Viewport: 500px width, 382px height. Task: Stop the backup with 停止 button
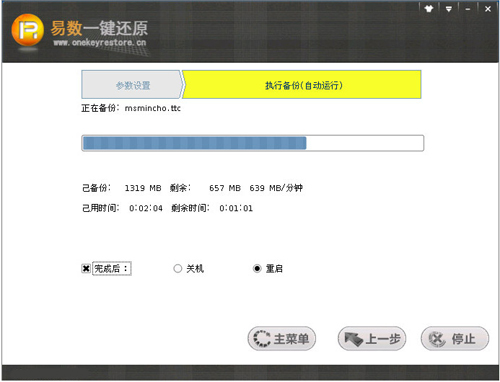click(455, 339)
